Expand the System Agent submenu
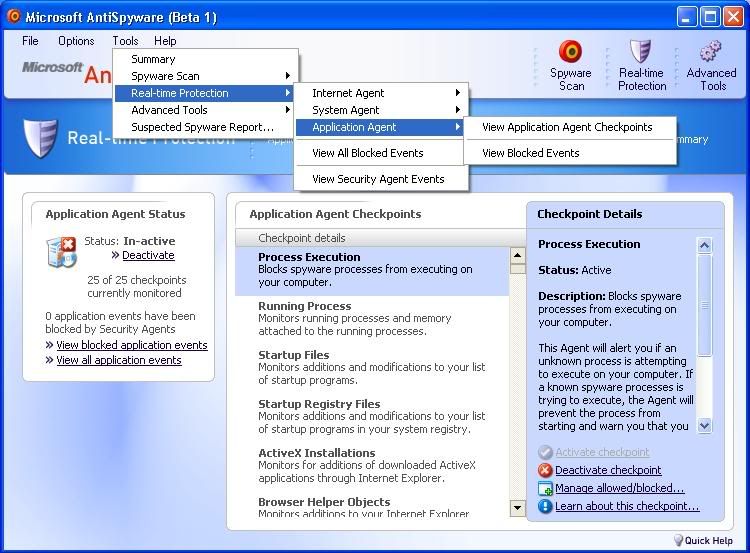This screenshot has width=750, height=553. point(381,110)
